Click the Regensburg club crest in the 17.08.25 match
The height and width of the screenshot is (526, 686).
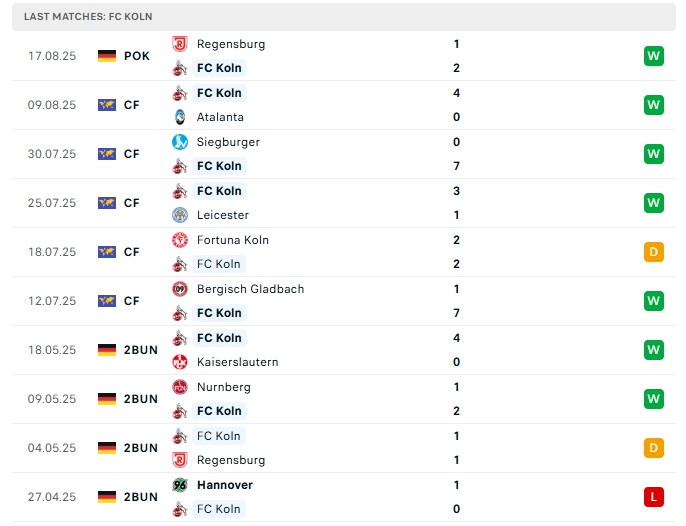180,44
